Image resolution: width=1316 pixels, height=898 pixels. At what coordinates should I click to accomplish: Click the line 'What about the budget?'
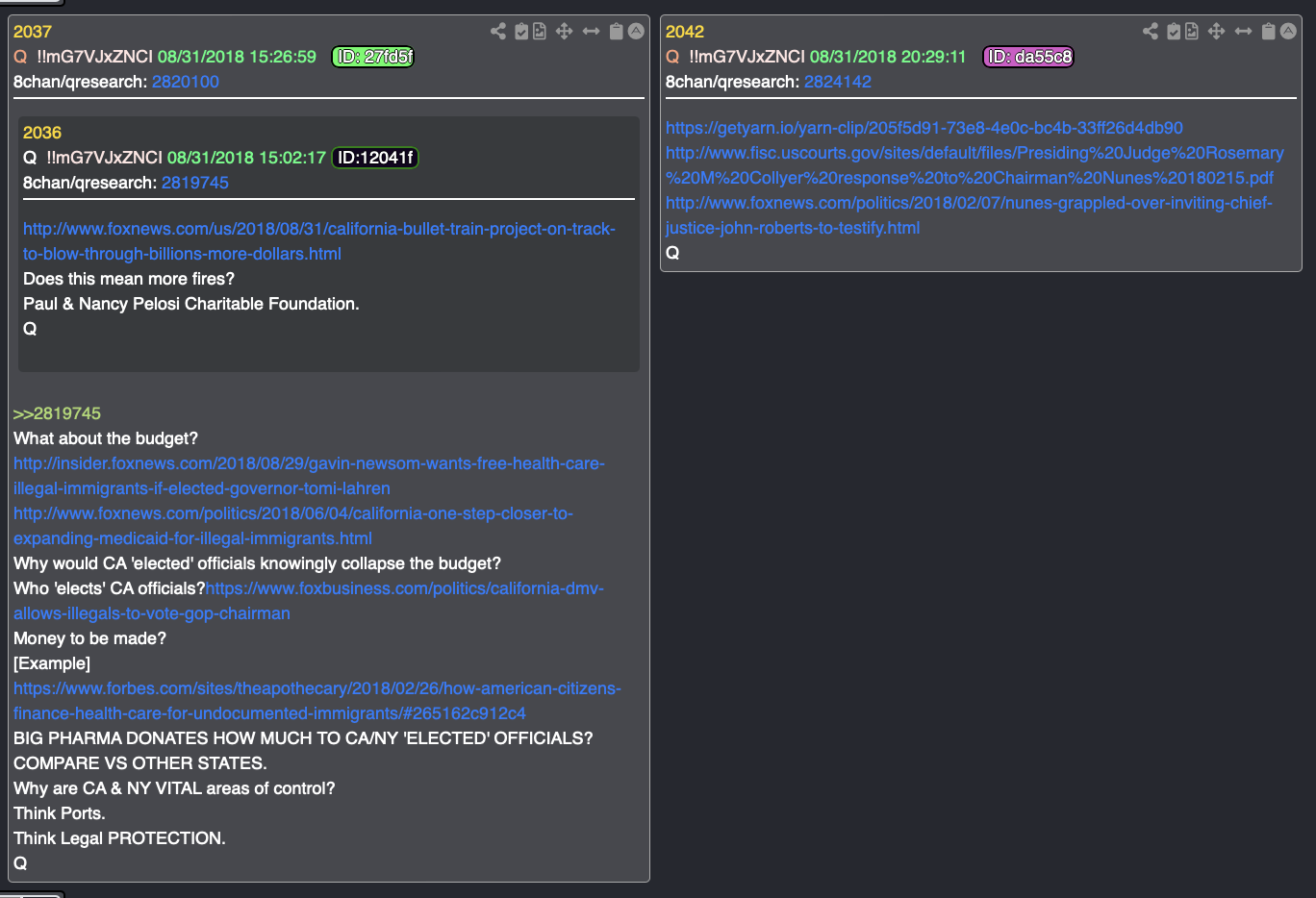106,438
